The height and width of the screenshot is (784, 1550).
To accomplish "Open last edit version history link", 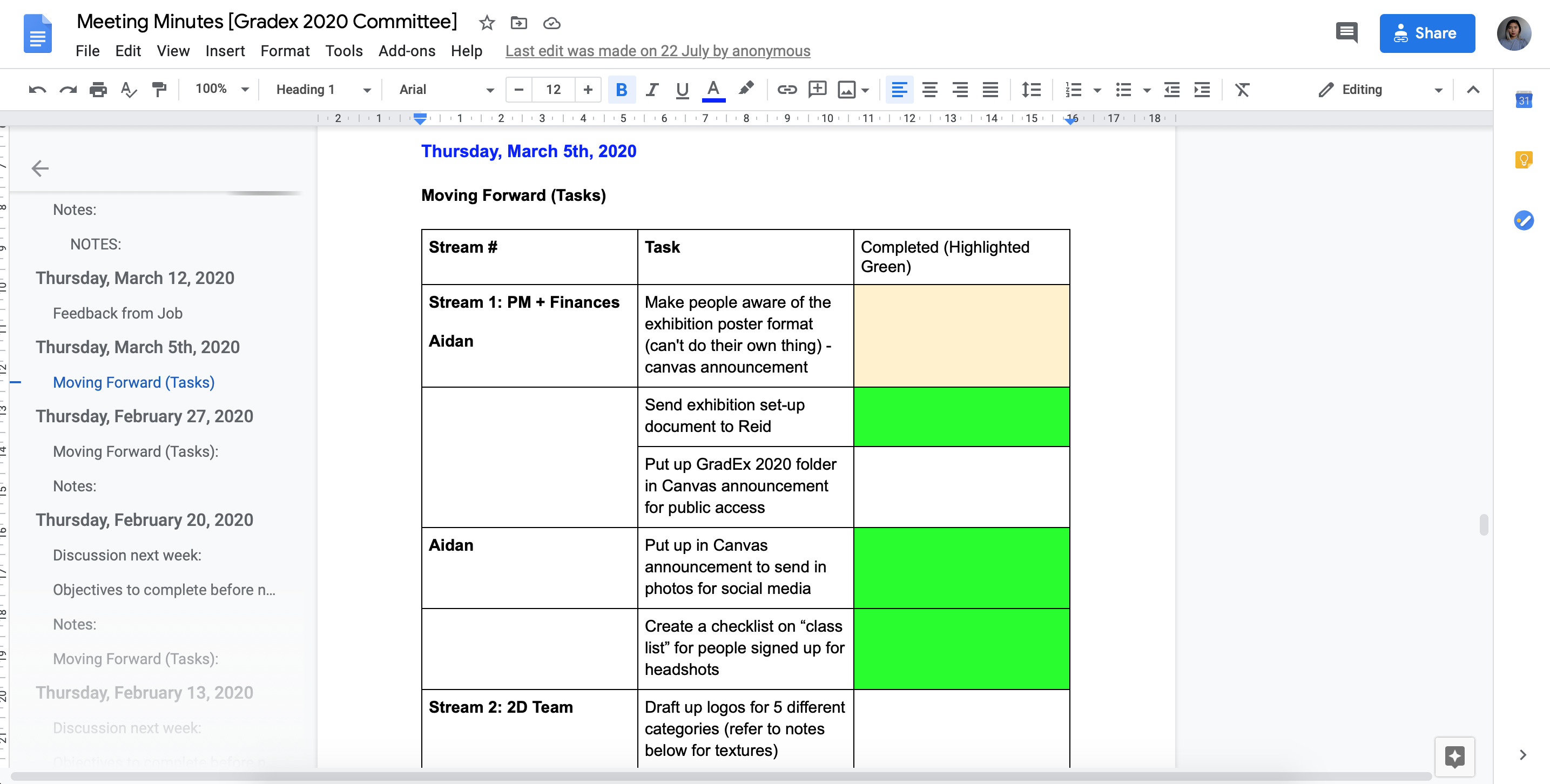I will pyautogui.click(x=658, y=51).
